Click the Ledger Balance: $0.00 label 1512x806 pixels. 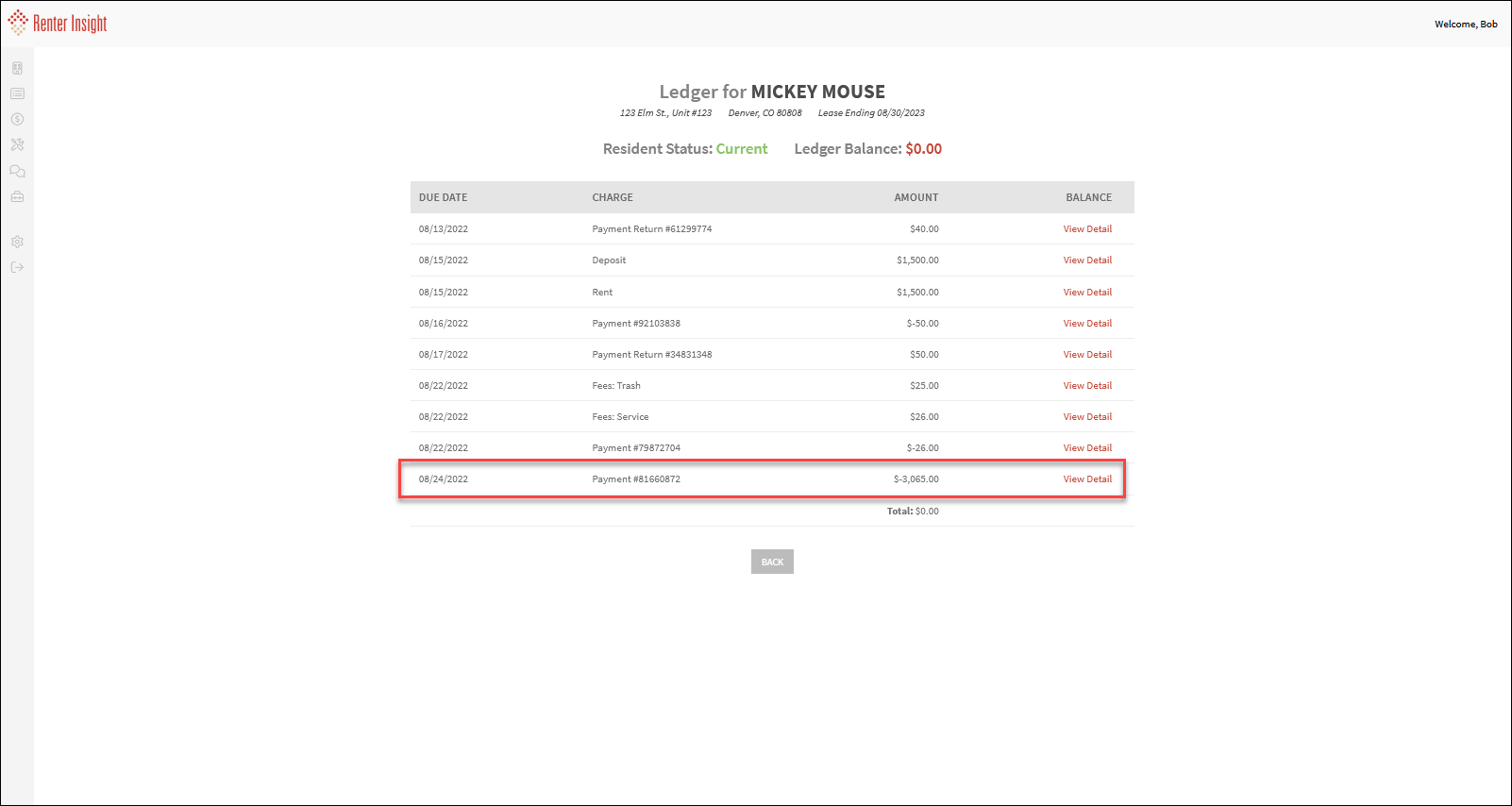click(868, 149)
